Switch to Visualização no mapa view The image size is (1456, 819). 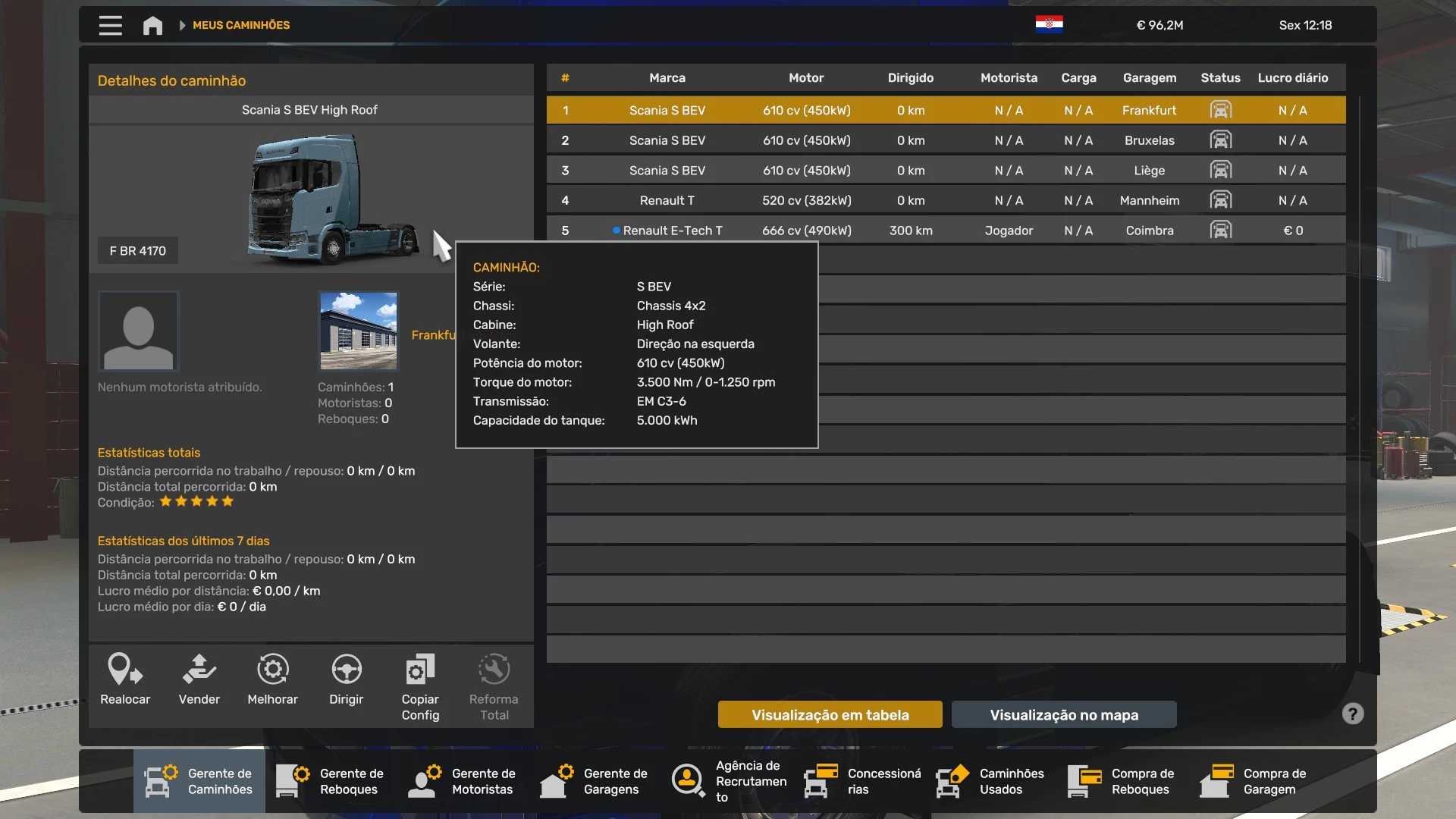coord(1063,714)
